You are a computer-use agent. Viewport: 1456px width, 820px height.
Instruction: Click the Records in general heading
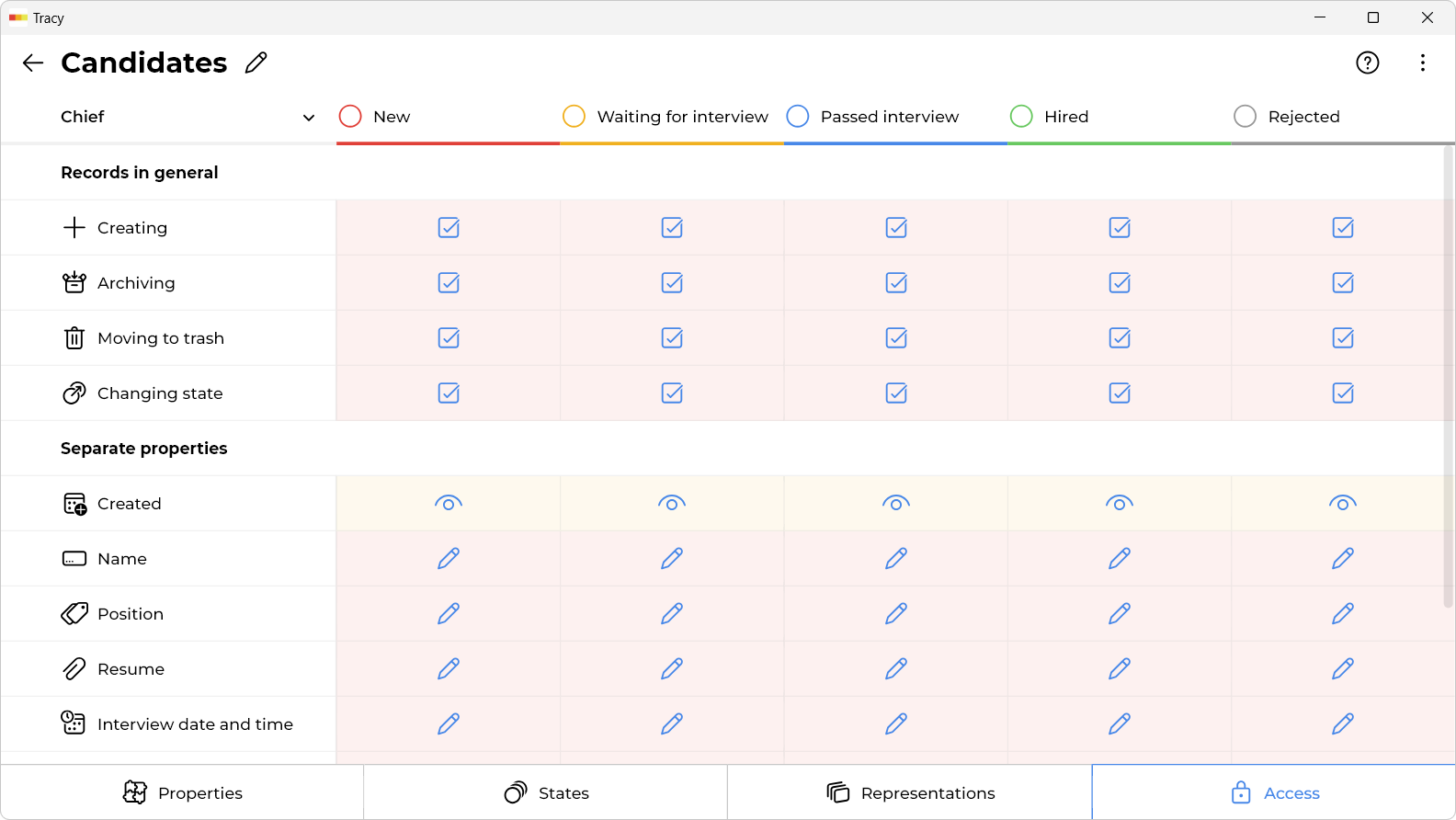pyautogui.click(x=140, y=173)
